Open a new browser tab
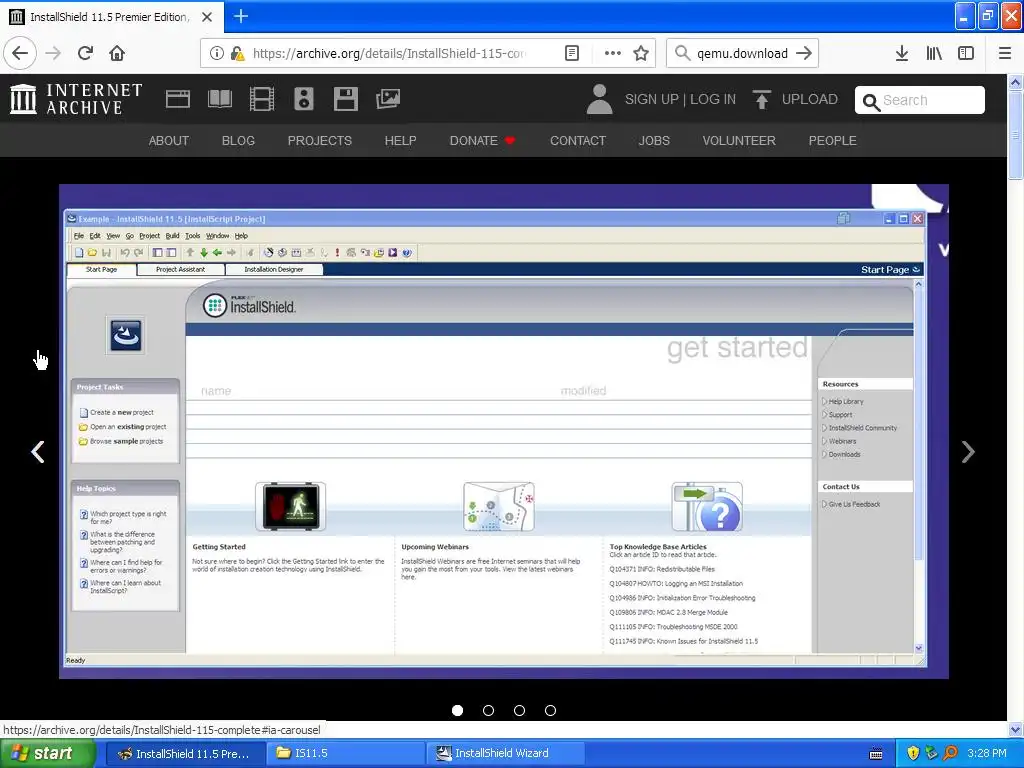1024x768 pixels. click(240, 16)
